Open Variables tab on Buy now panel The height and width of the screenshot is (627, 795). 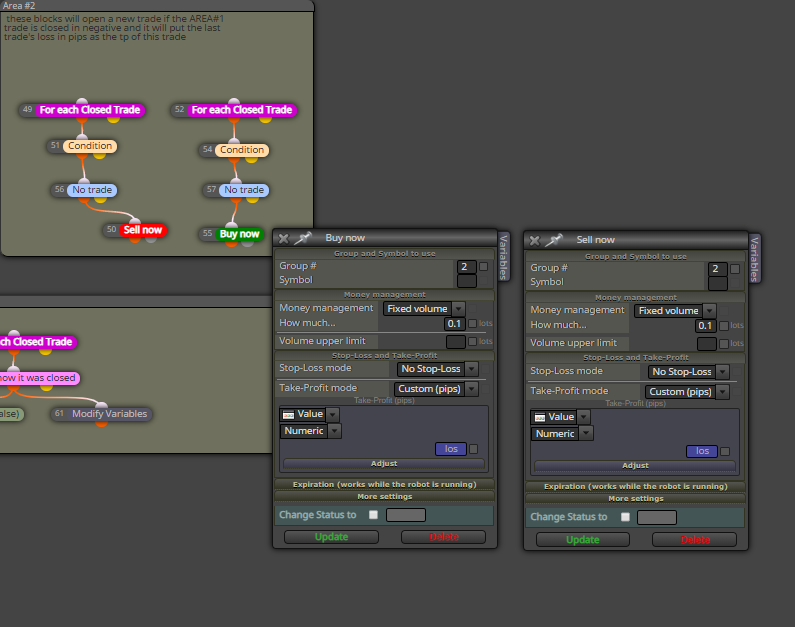click(503, 257)
